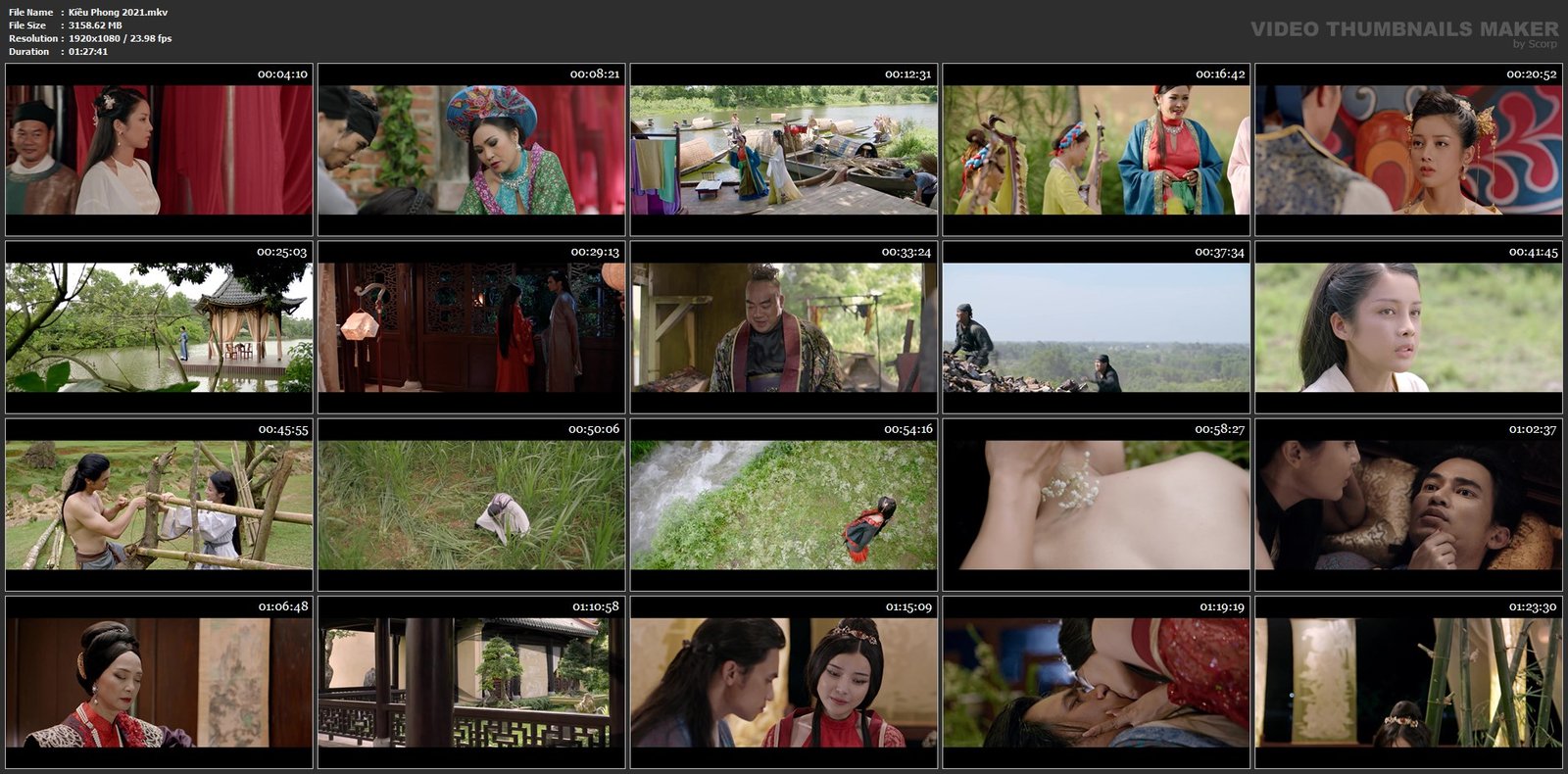Click the timestamp text "01:19:19"

(1222, 606)
